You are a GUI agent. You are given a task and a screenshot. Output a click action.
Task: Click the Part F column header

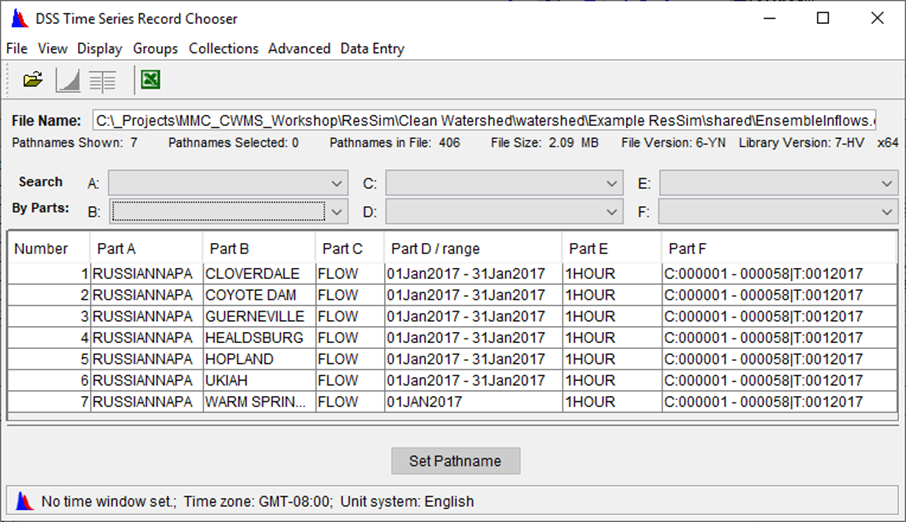coord(779,249)
